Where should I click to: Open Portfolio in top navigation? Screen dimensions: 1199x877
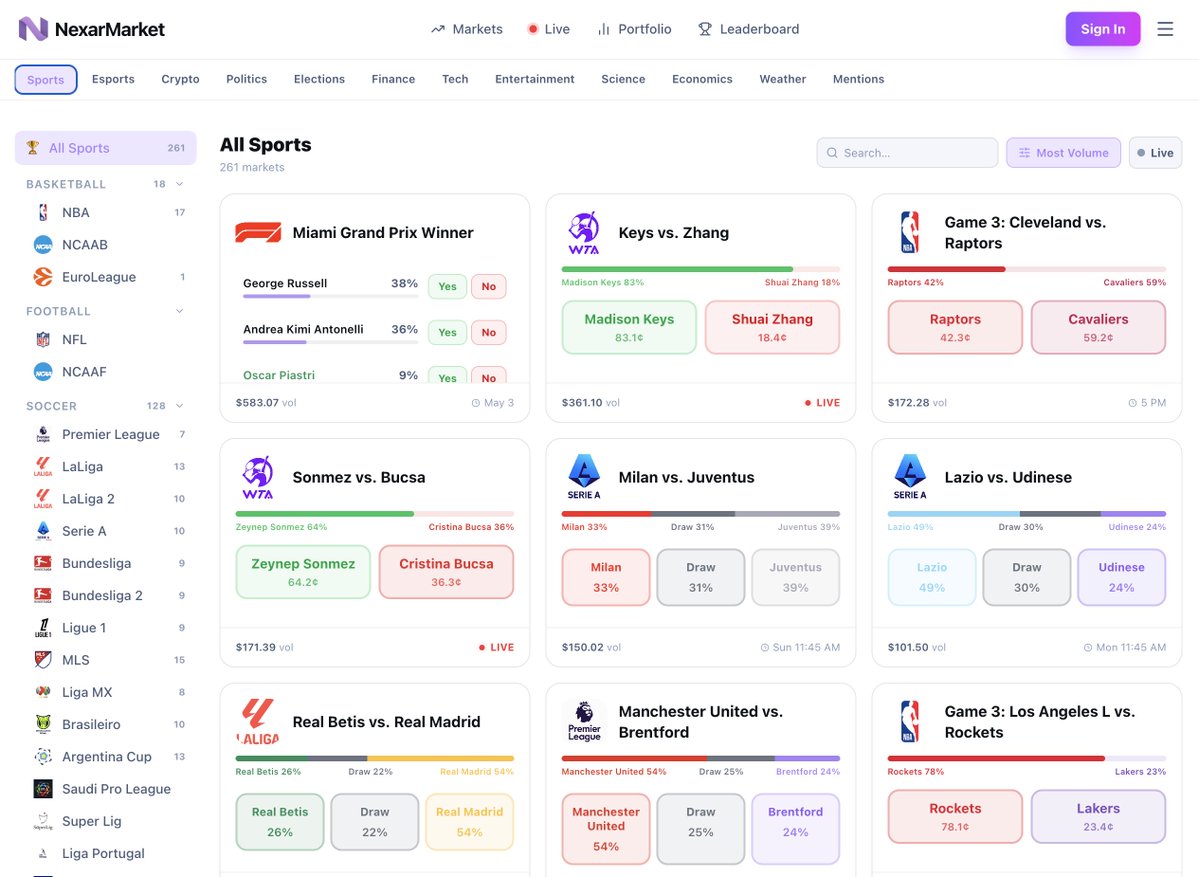click(635, 29)
